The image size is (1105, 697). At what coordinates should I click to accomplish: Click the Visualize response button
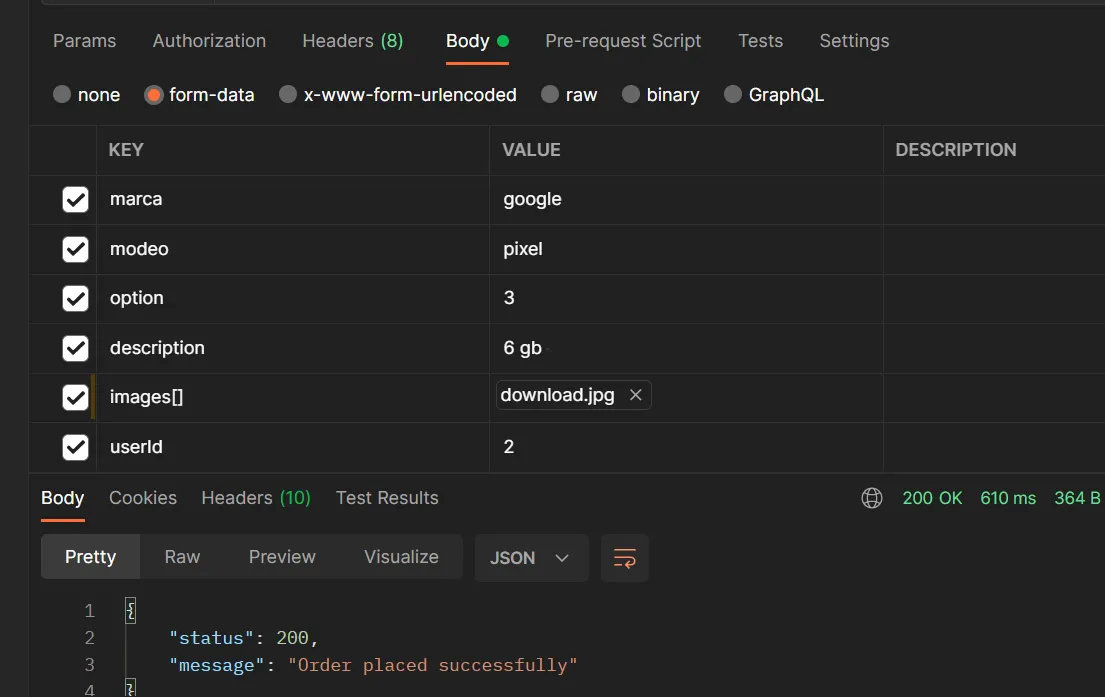(x=401, y=557)
